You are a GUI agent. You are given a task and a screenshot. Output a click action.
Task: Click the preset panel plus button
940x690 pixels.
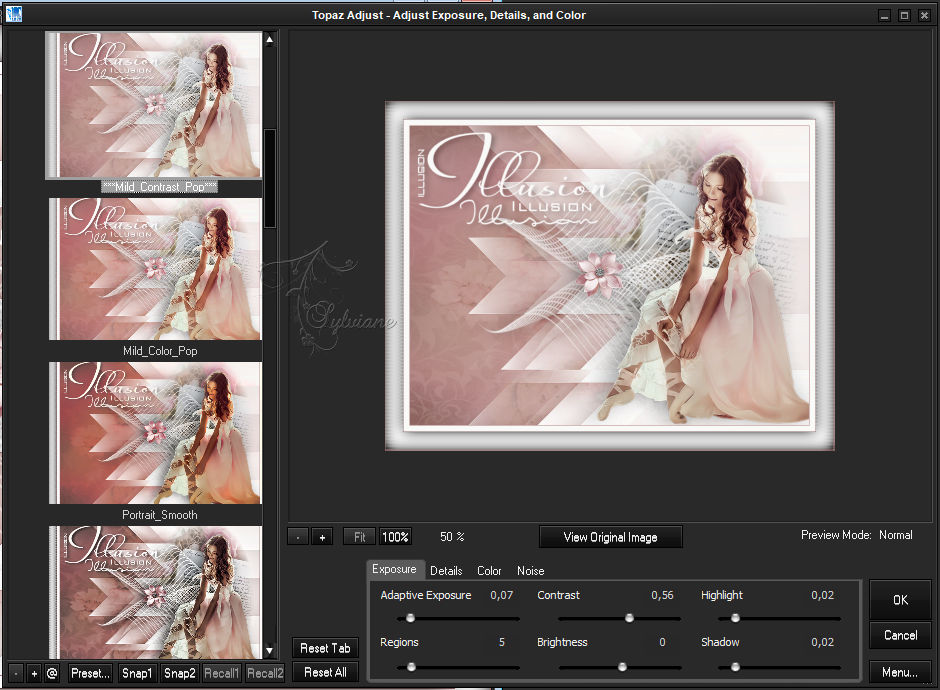click(34, 674)
